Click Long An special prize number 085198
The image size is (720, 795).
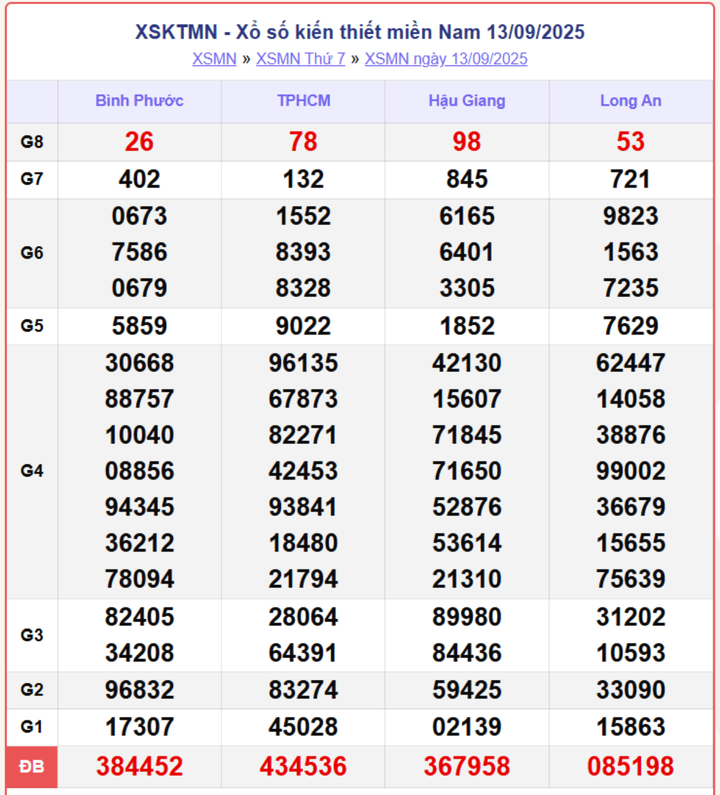pyautogui.click(x=630, y=767)
